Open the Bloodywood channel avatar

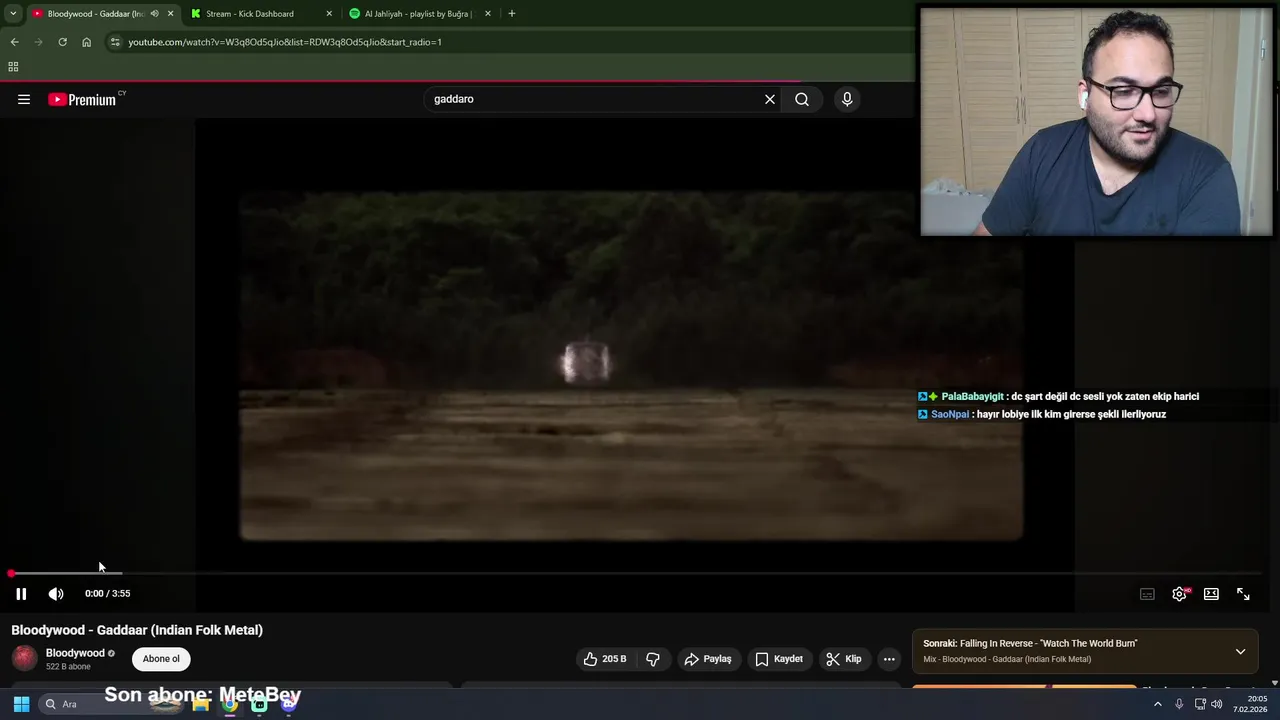pyautogui.click(x=24, y=658)
